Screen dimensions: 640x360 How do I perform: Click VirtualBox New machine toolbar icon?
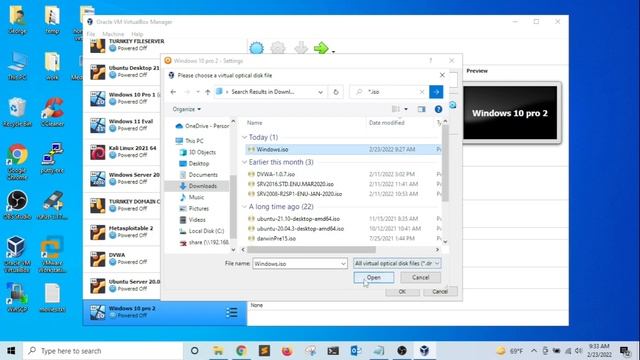(x=256, y=48)
